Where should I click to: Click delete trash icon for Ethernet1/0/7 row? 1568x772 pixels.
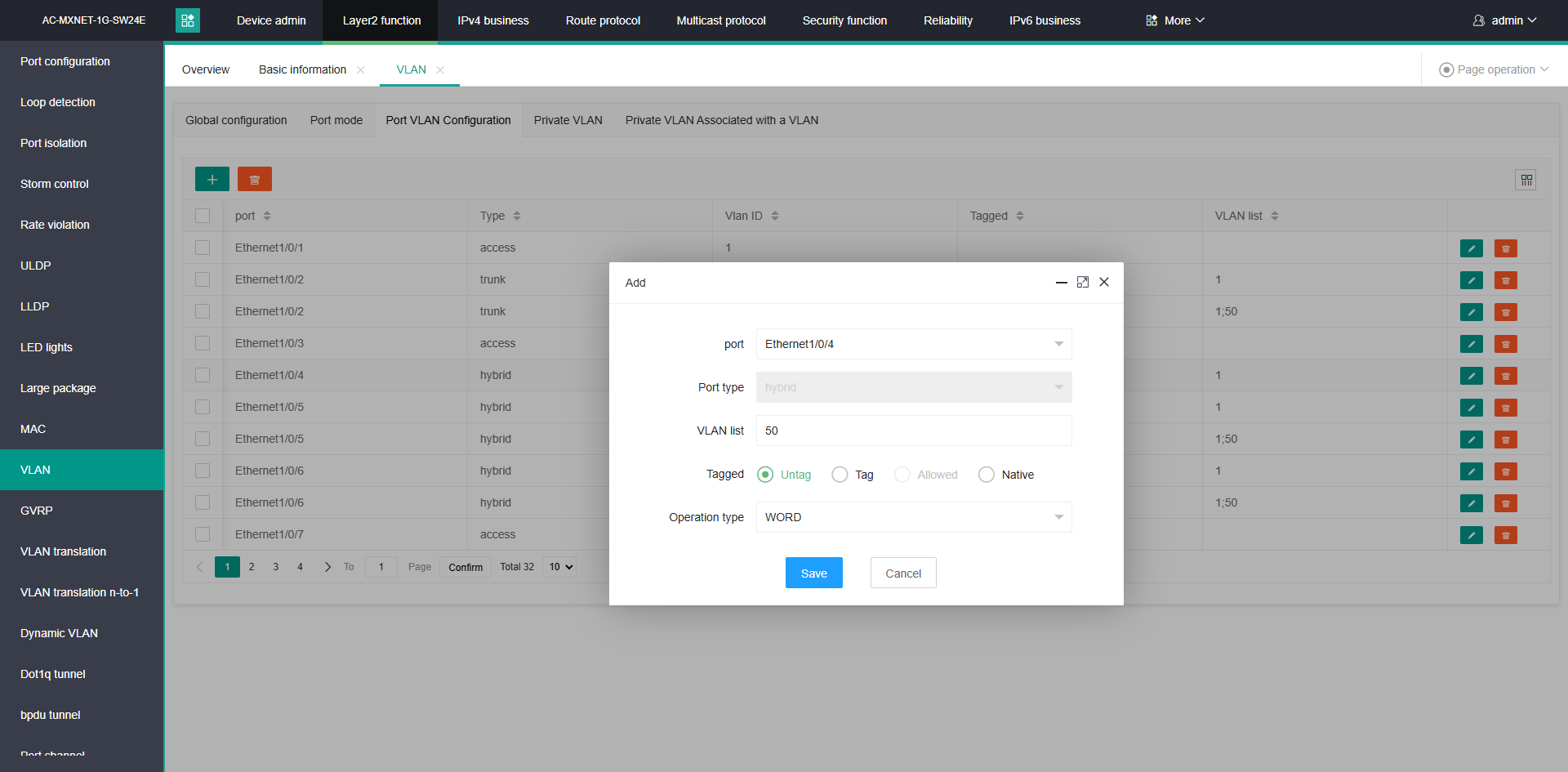[1505, 535]
